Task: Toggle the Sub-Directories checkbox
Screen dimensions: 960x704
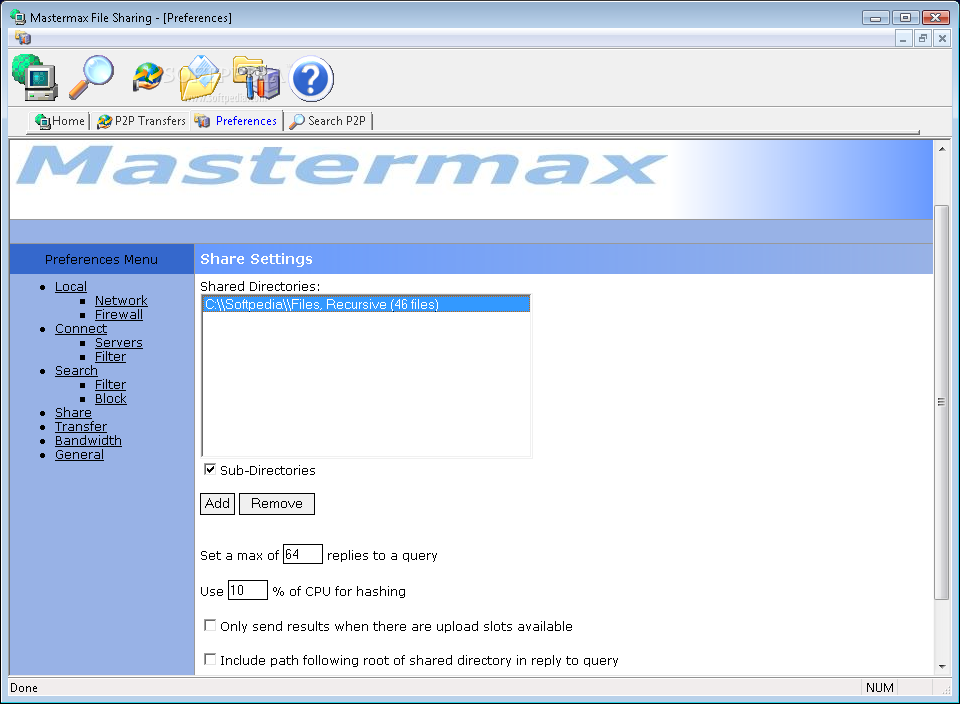Action: click(210, 470)
